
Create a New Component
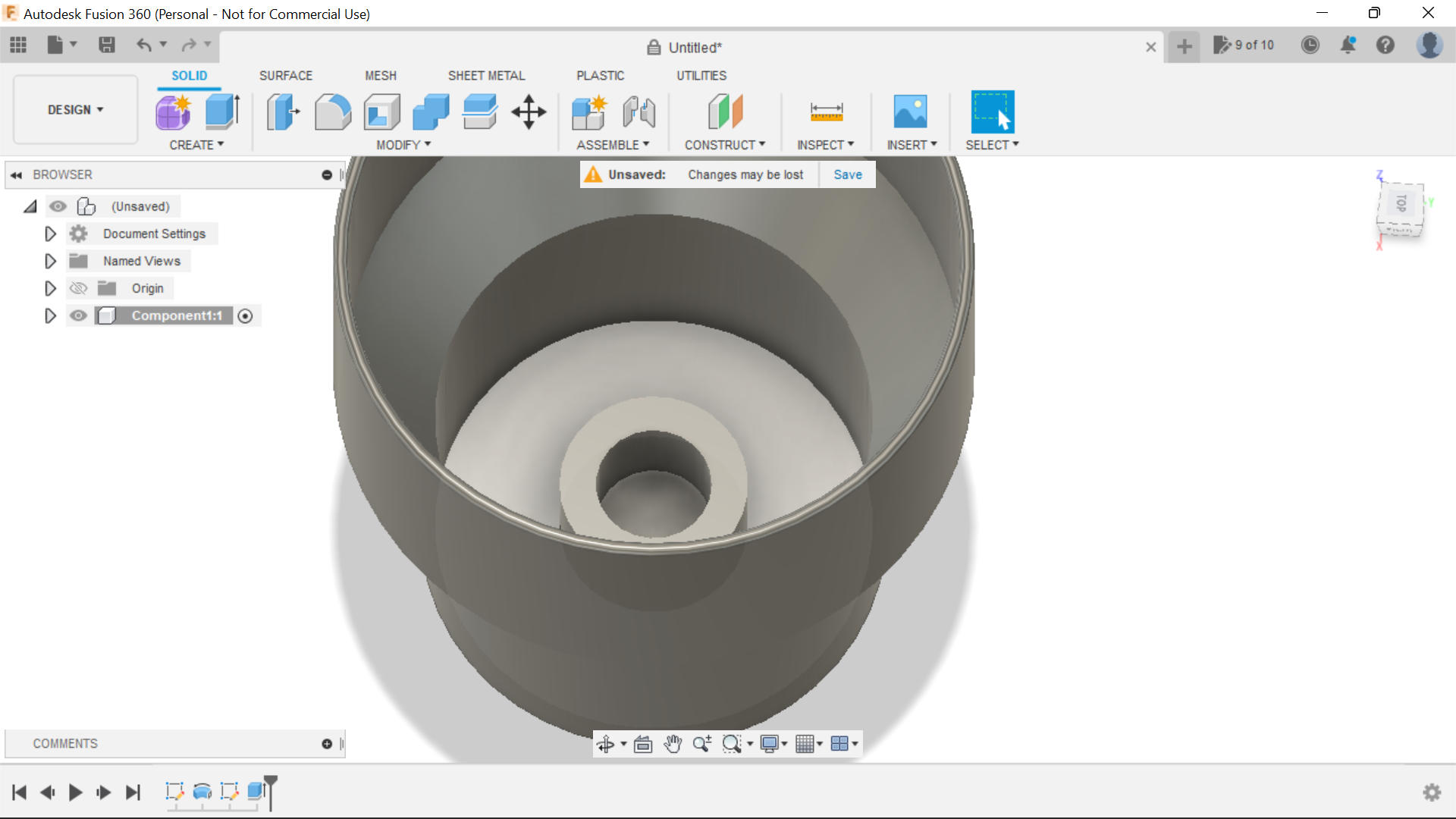point(589,111)
